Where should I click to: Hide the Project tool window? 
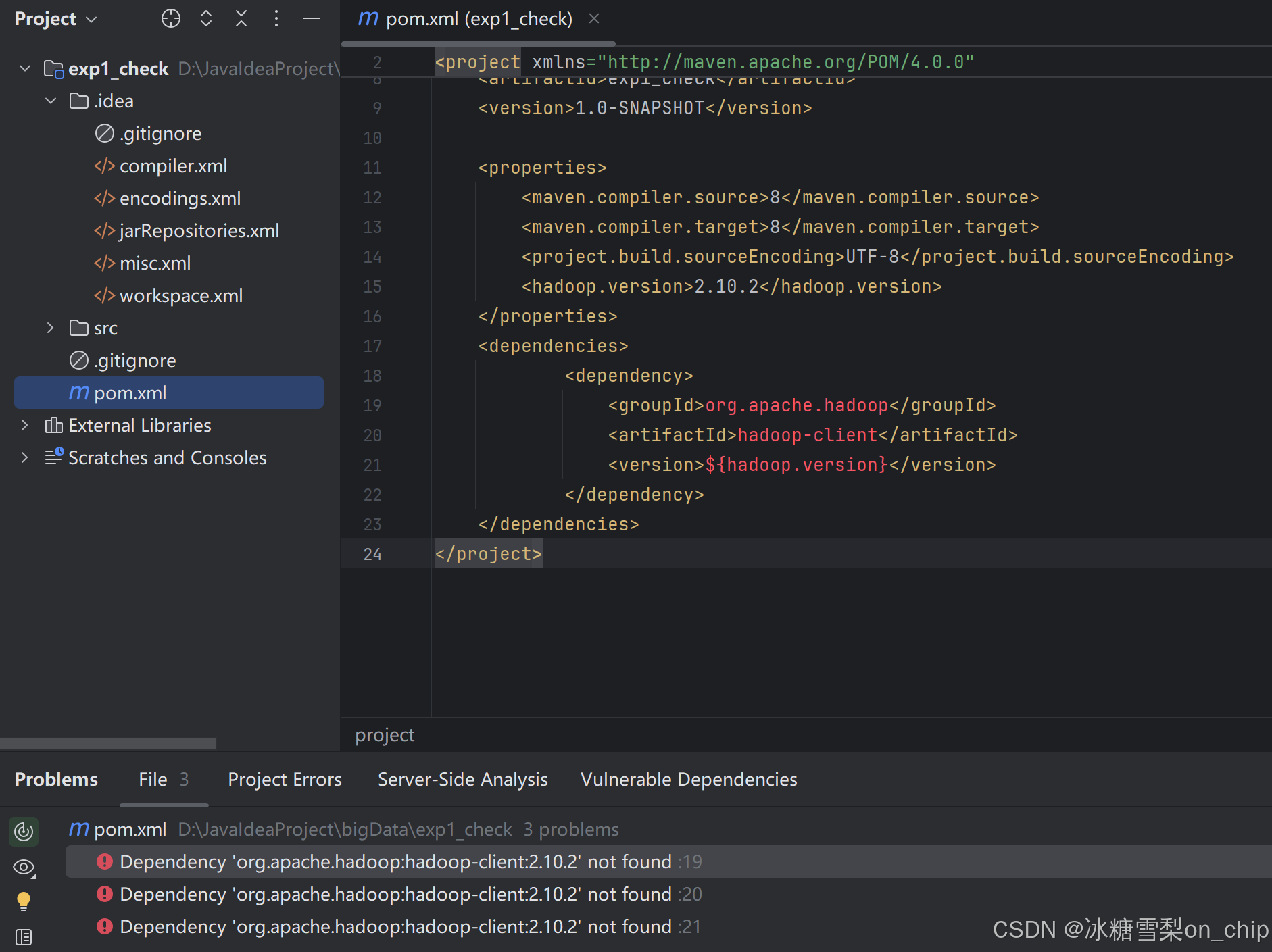coord(312,18)
